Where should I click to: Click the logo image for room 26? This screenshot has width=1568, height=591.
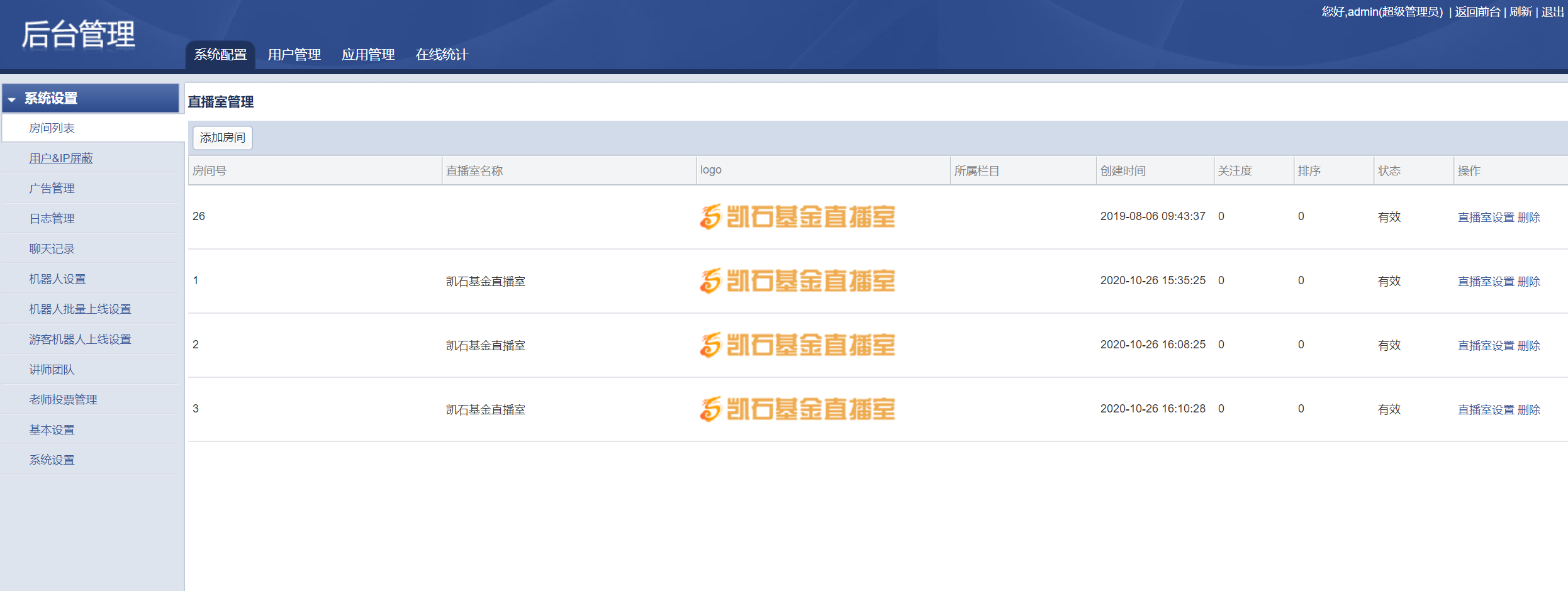797,217
